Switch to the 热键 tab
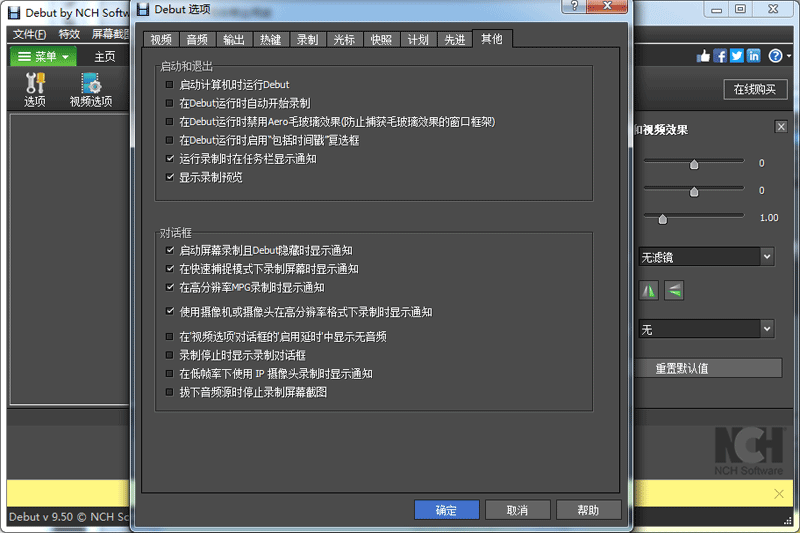The height and width of the screenshot is (533, 800). (x=271, y=40)
